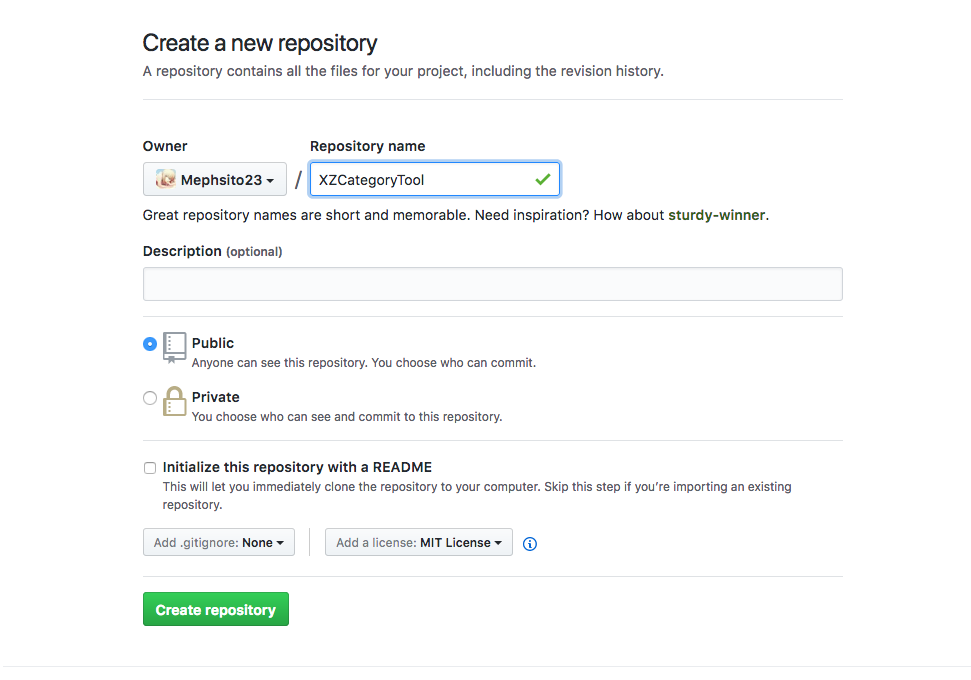Click the Initialize this repository README label

(297, 467)
